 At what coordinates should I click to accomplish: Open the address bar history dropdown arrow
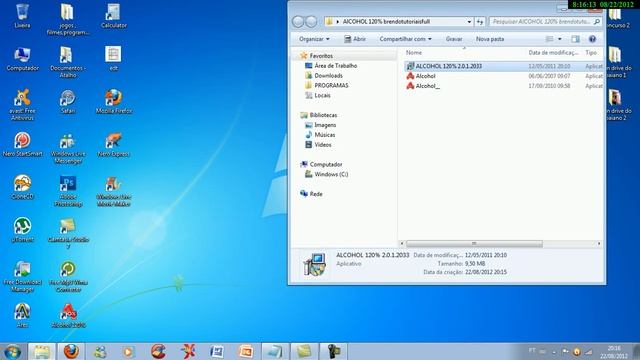469,22
